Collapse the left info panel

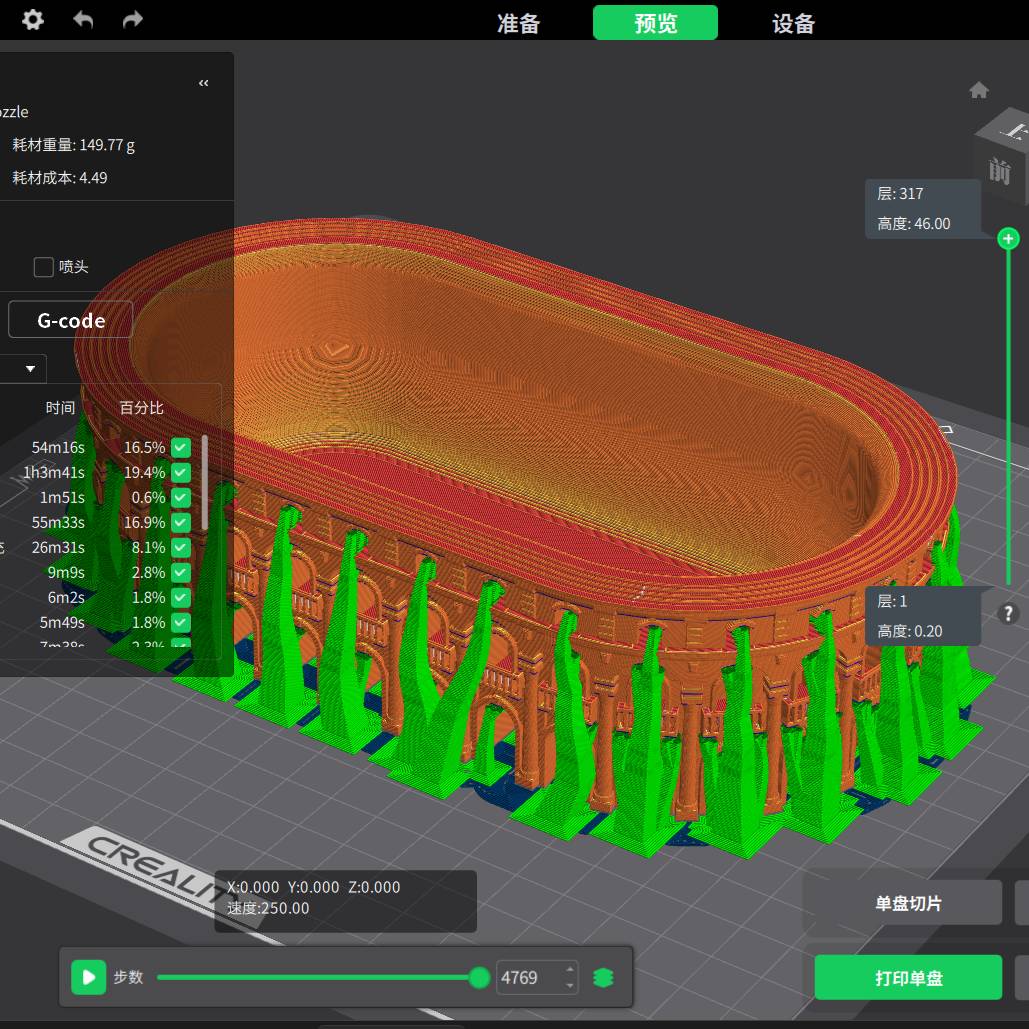[204, 83]
